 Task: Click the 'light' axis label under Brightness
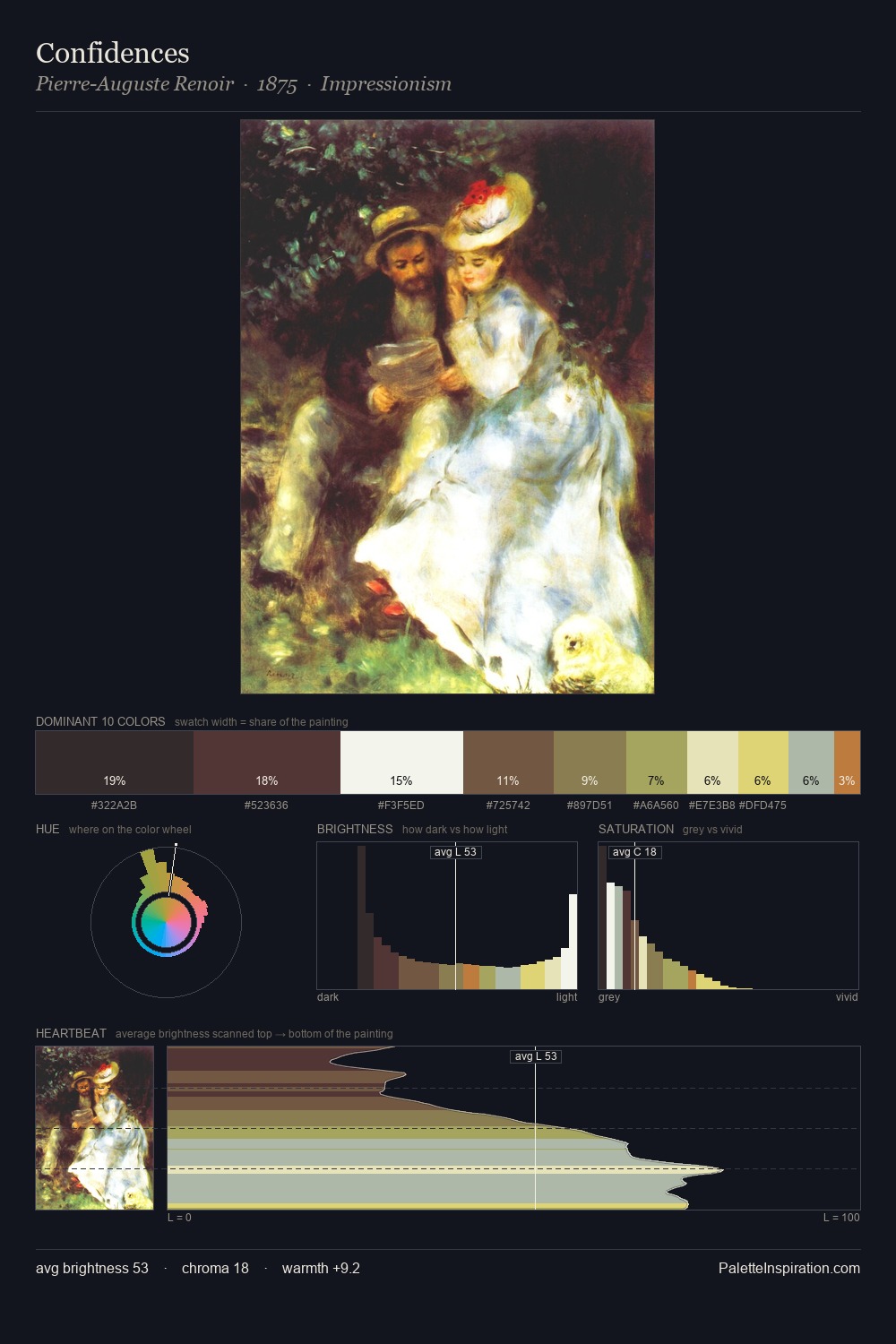(566, 997)
